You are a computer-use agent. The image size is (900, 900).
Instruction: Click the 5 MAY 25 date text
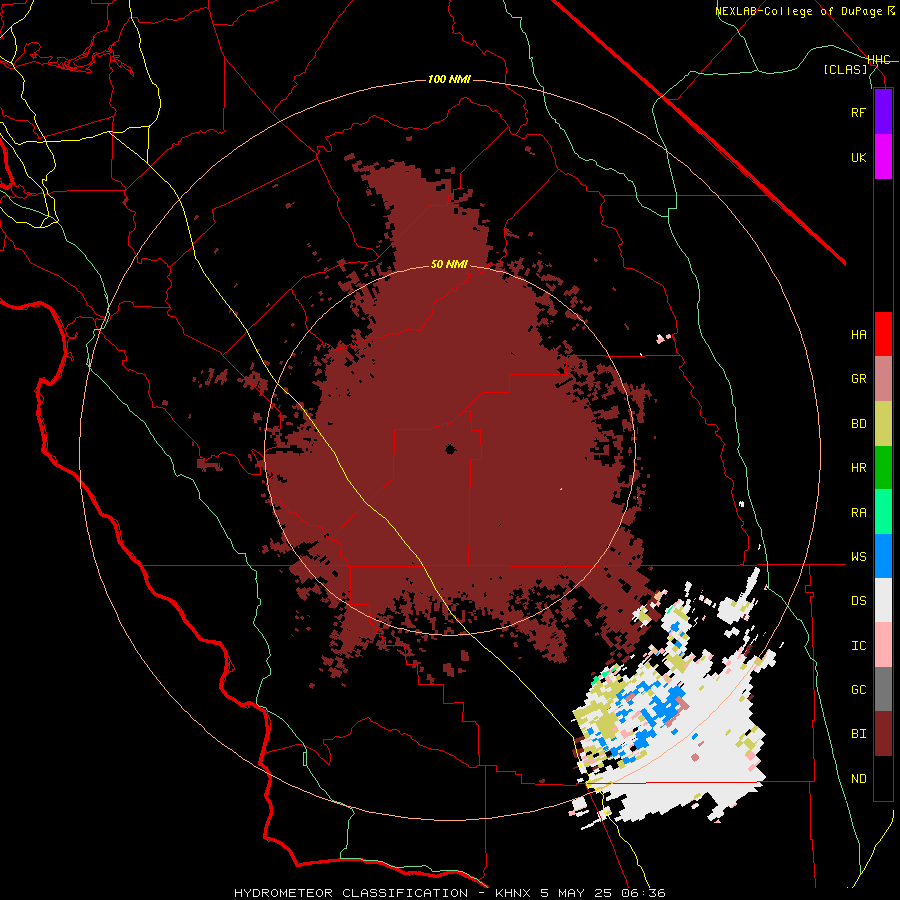(577, 893)
